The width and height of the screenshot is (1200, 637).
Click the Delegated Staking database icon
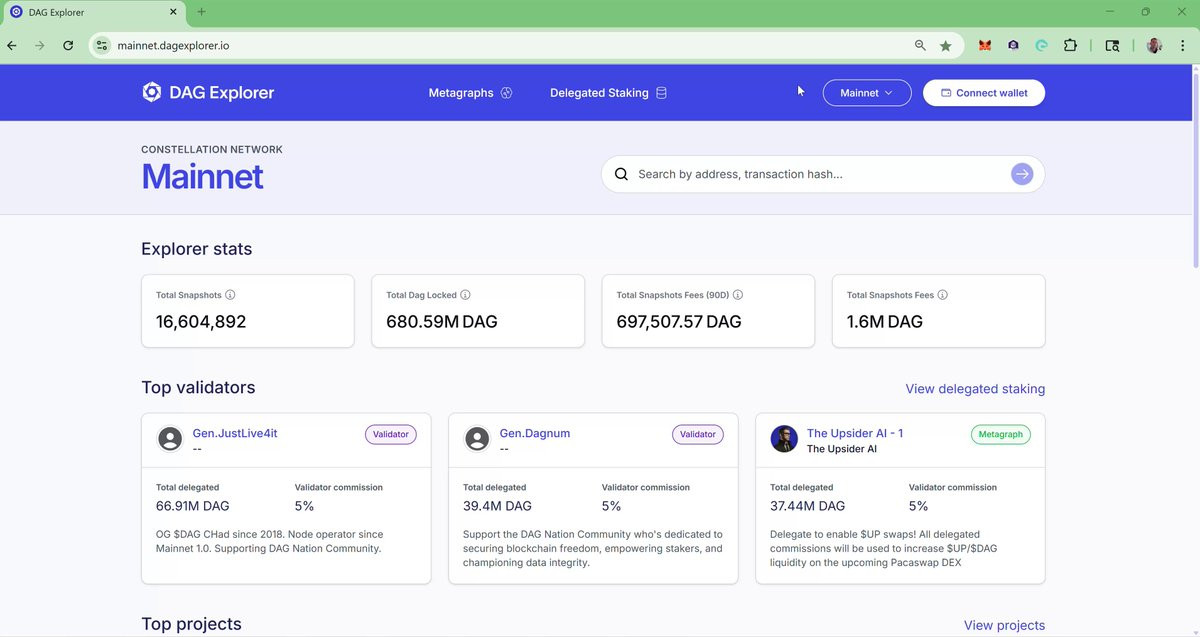[x=660, y=93]
